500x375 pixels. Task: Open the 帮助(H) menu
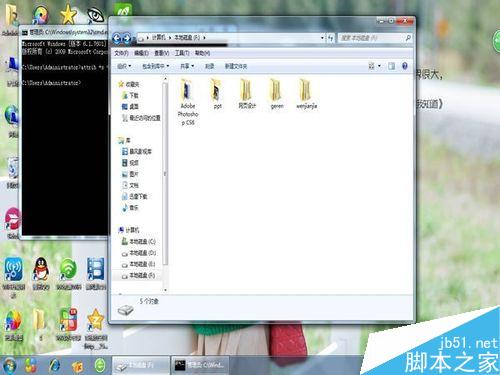pyautogui.click(x=202, y=53)
